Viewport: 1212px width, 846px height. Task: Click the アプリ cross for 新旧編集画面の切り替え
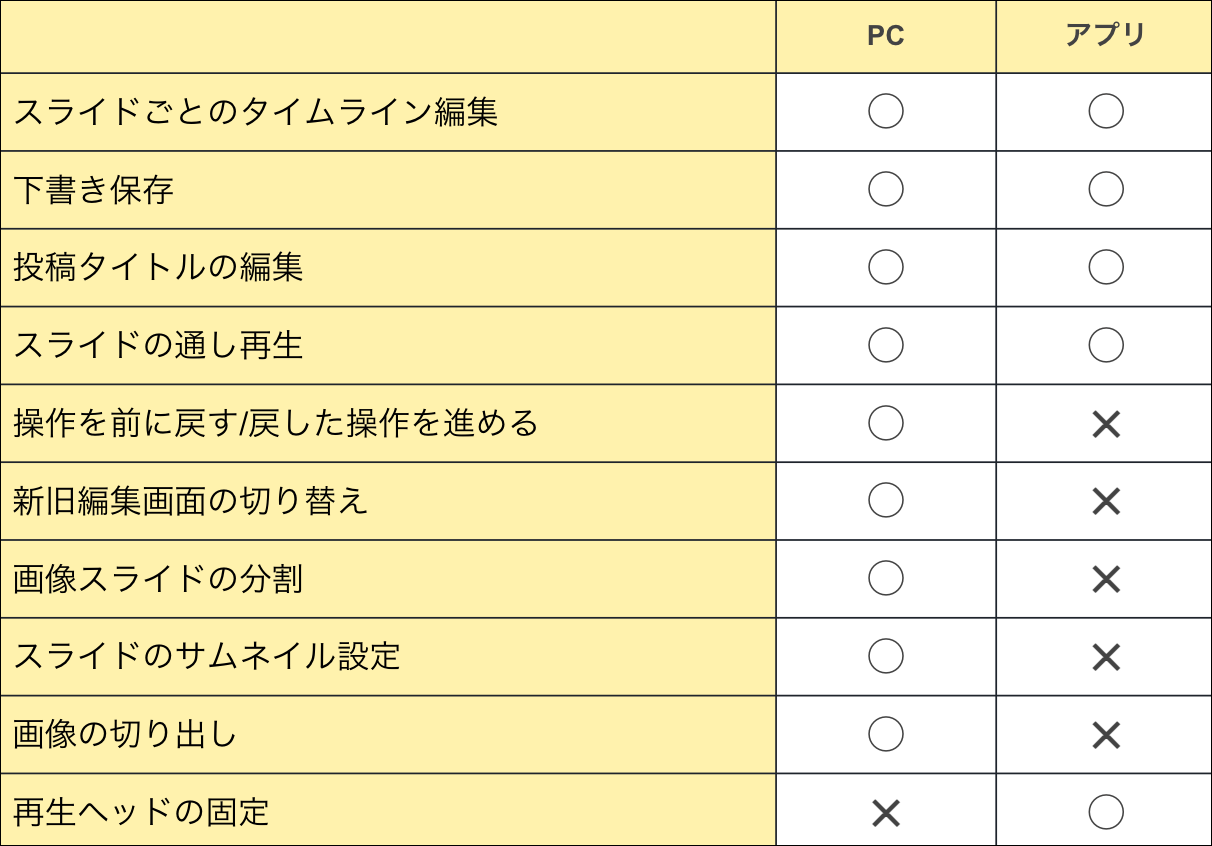(x=1106, y=501)
